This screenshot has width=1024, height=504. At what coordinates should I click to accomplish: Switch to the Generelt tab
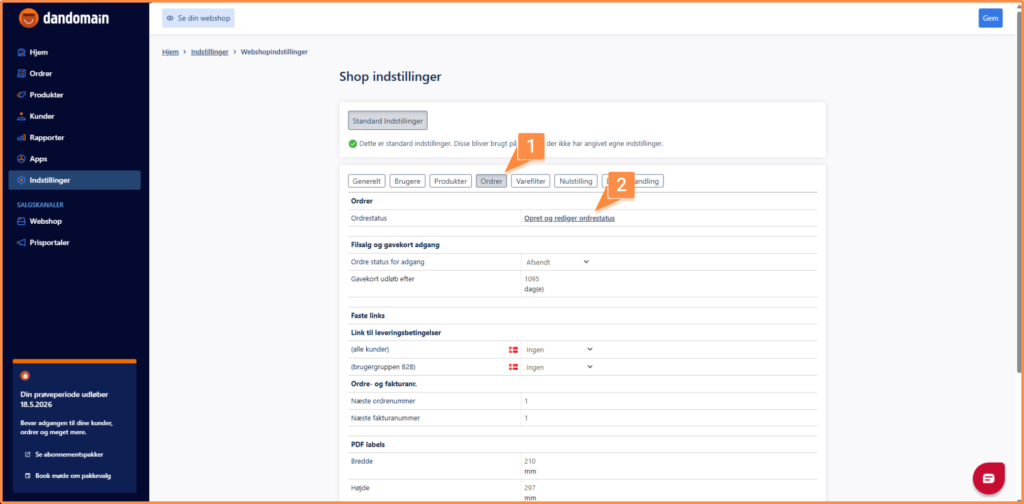tap(366, 181)
